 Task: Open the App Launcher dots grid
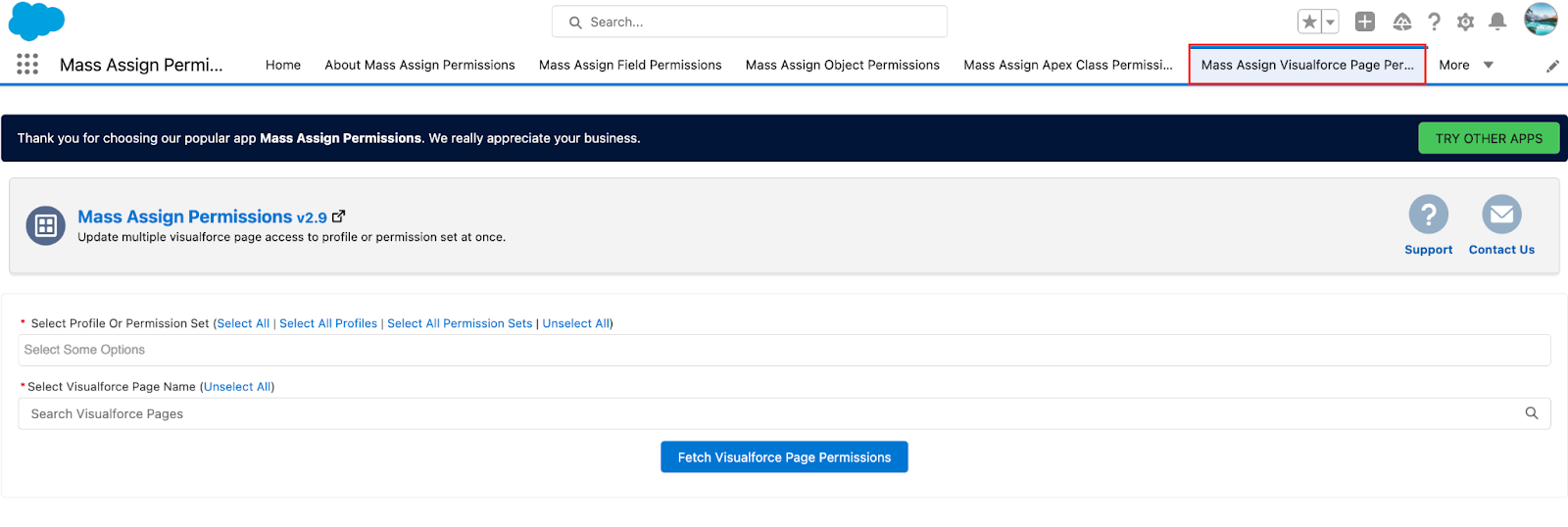[x=27, y=65]
